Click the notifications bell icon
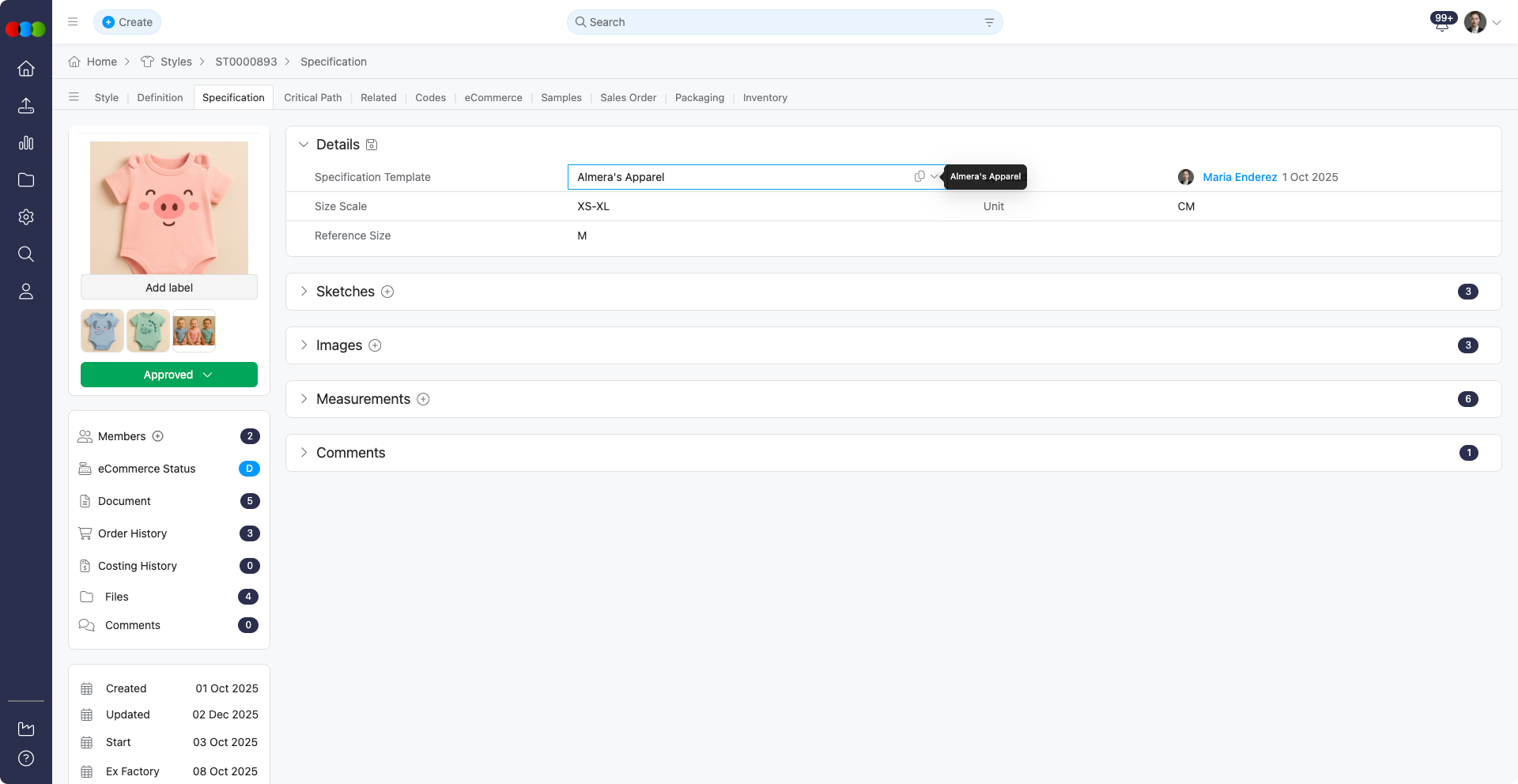This screenshot has width=1518, height=784. tap(1441, 24)
